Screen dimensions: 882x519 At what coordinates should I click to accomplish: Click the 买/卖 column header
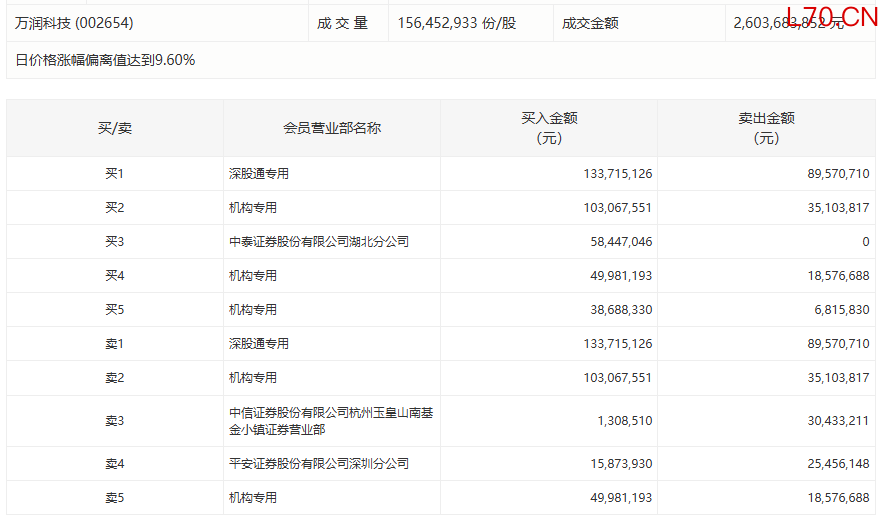coord(114,128)
